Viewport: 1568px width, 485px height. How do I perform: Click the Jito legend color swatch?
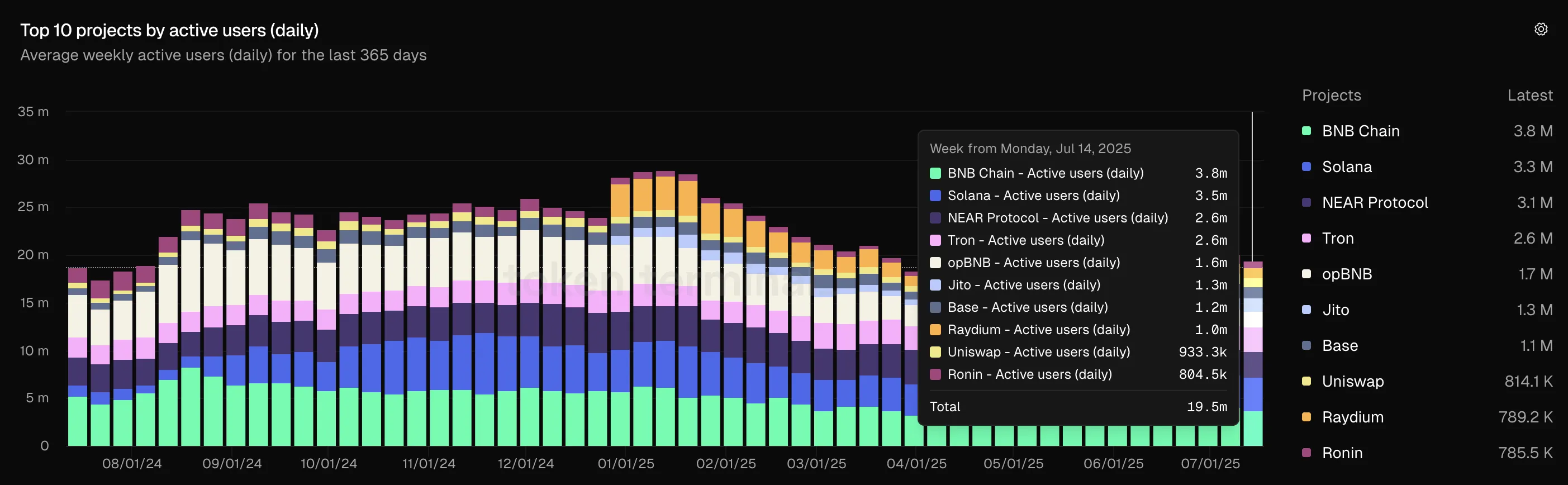(x=1306, y=310)
